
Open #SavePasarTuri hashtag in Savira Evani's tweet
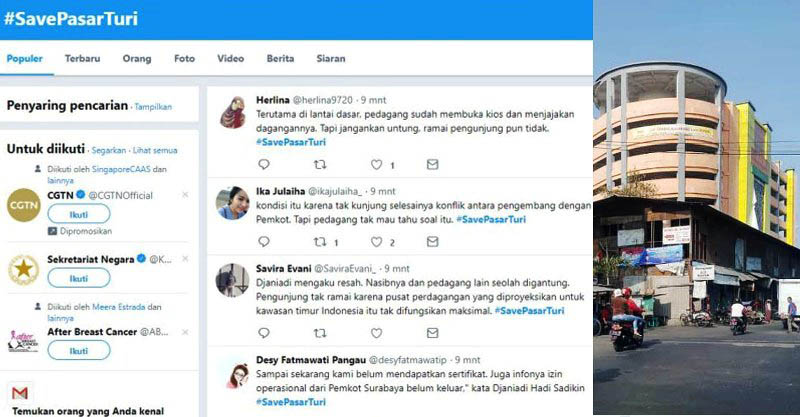(x=530, y=310)
